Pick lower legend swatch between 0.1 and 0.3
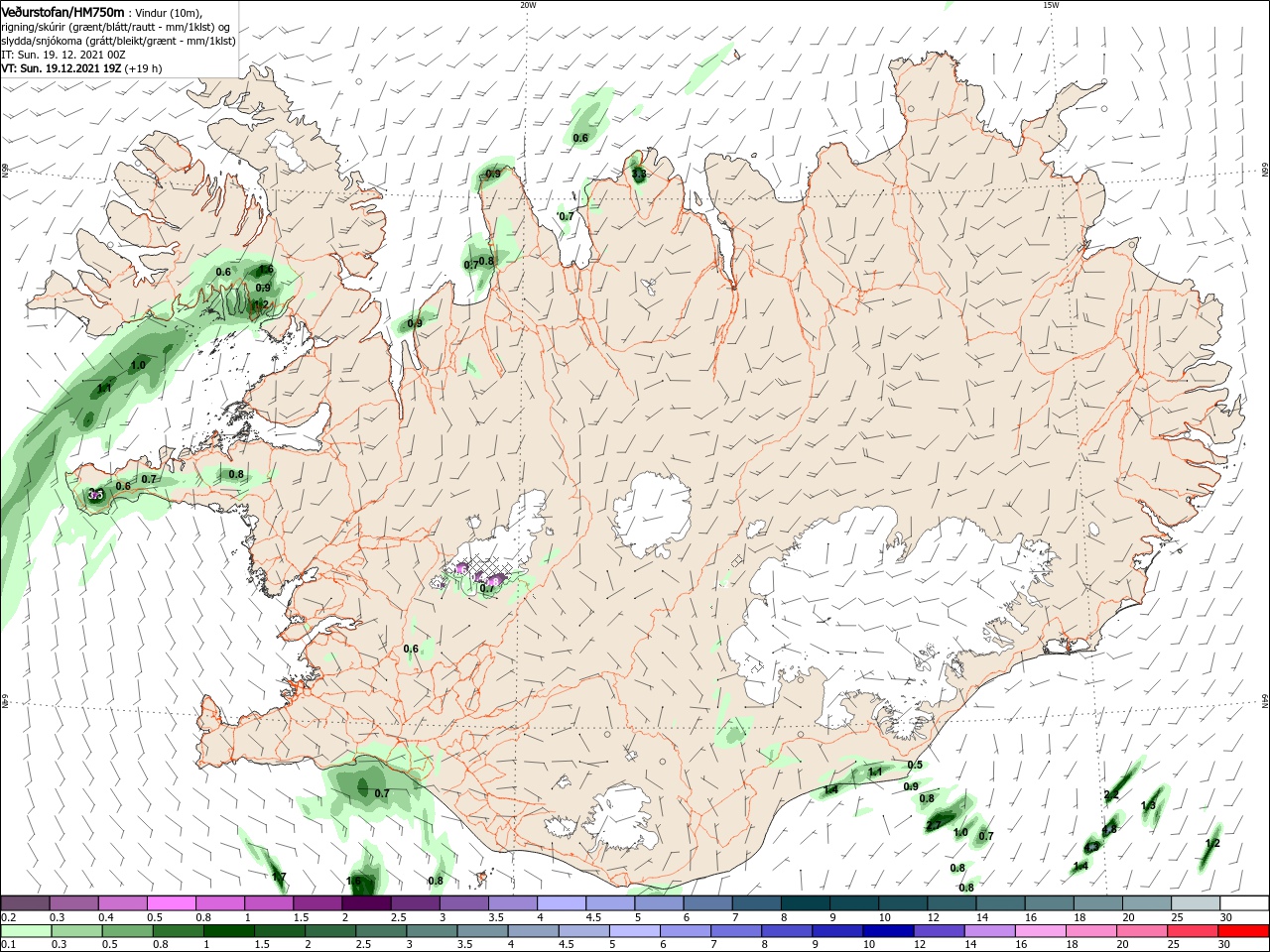 27,930
